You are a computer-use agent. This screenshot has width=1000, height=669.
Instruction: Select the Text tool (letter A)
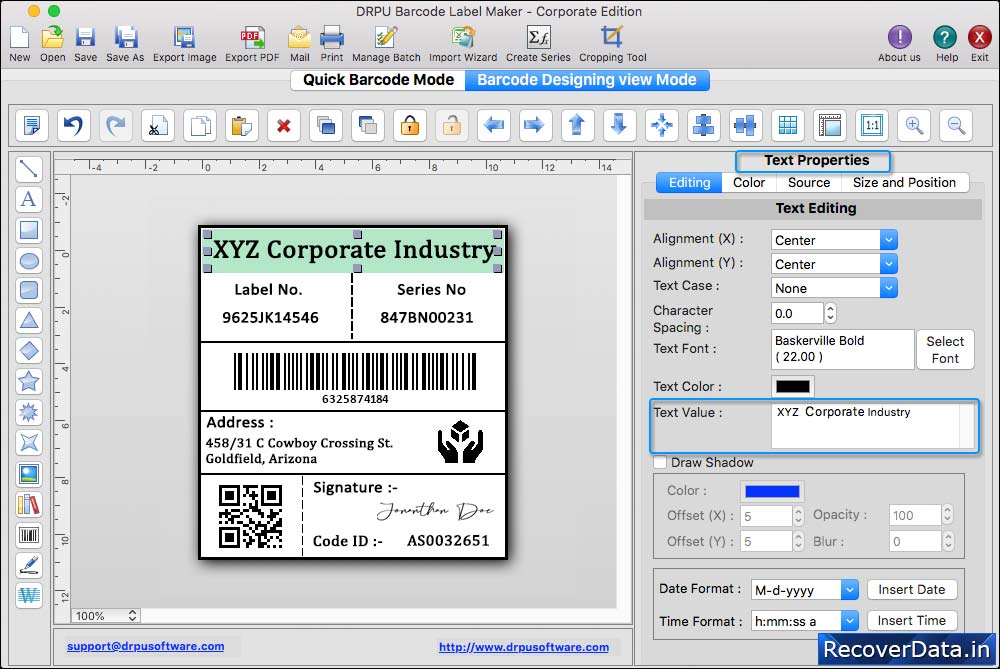(x=29, y=199)
